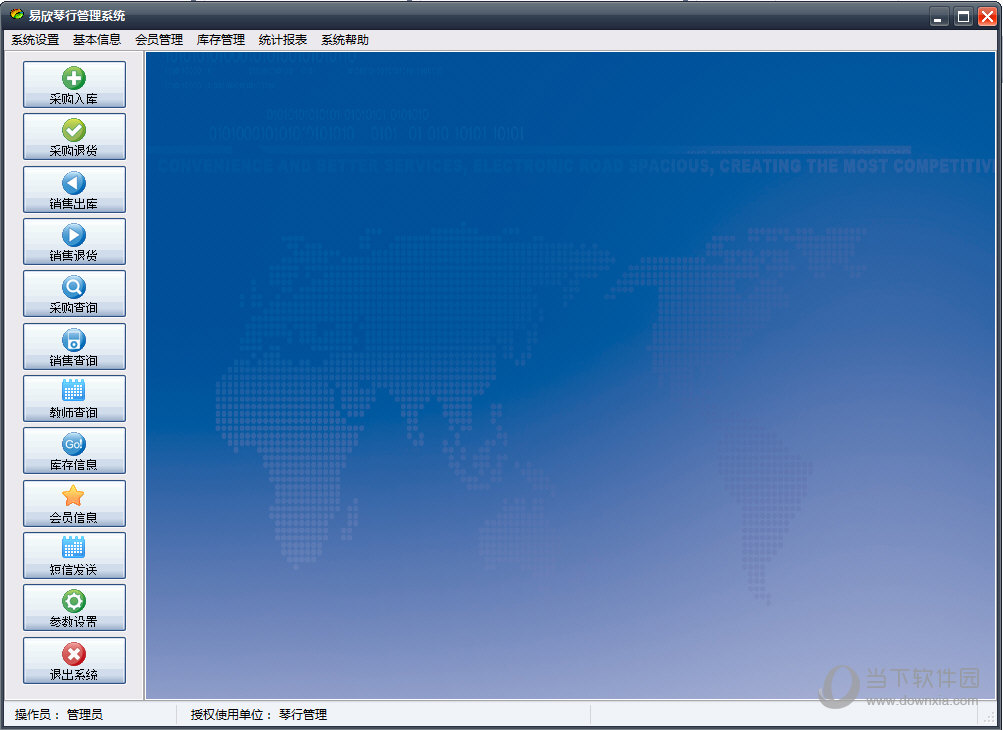Open the 系统帮助 menu

tap(345, 40)
